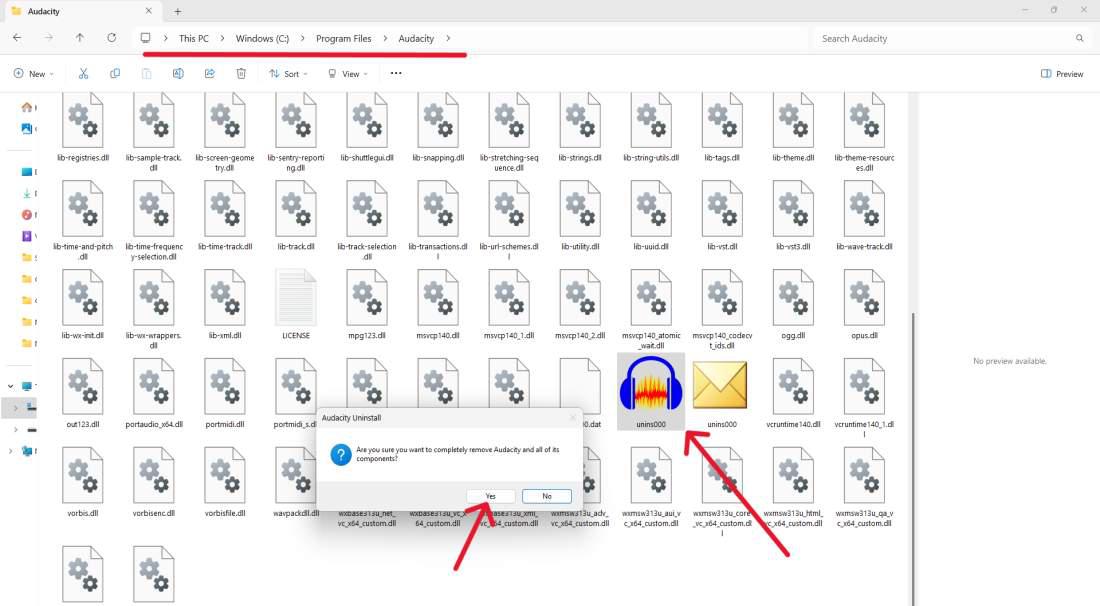Screen dimensions: 1100x606
Task: Click the Copy toolbar icon
Action: point(114,74)
